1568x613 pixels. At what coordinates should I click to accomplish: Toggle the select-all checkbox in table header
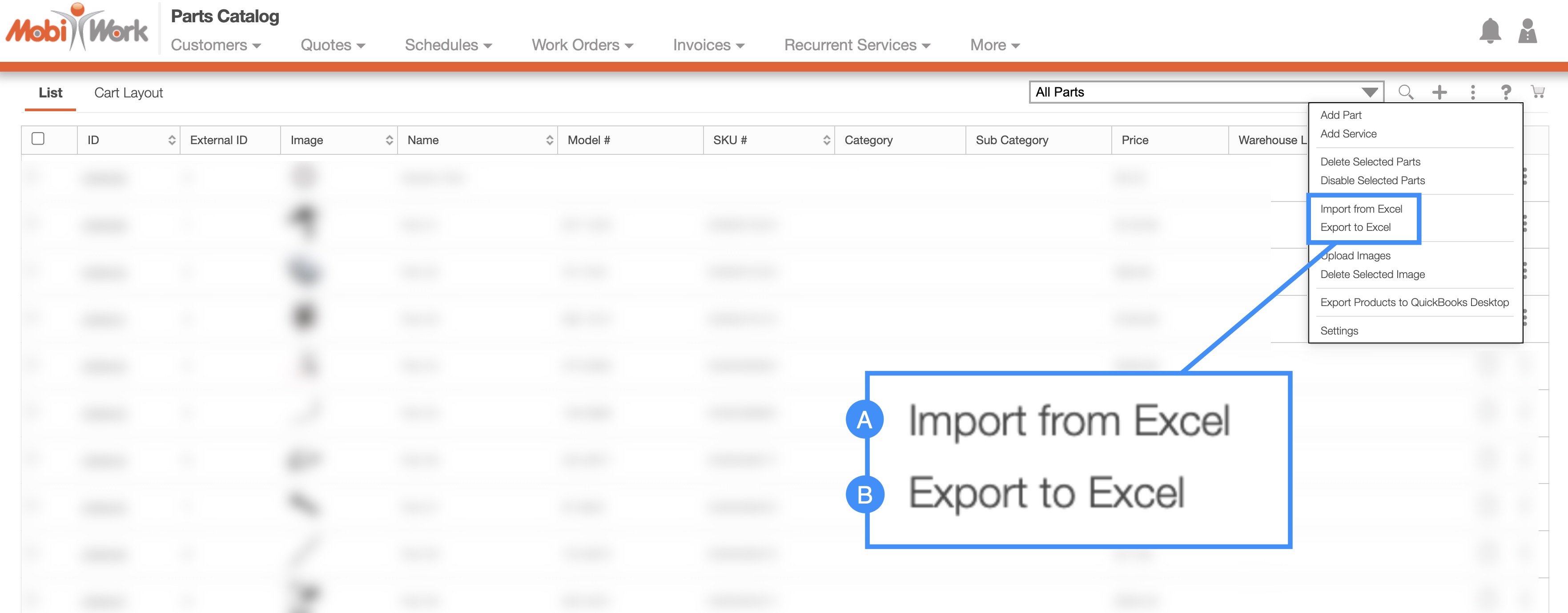(x=38, y=139)
